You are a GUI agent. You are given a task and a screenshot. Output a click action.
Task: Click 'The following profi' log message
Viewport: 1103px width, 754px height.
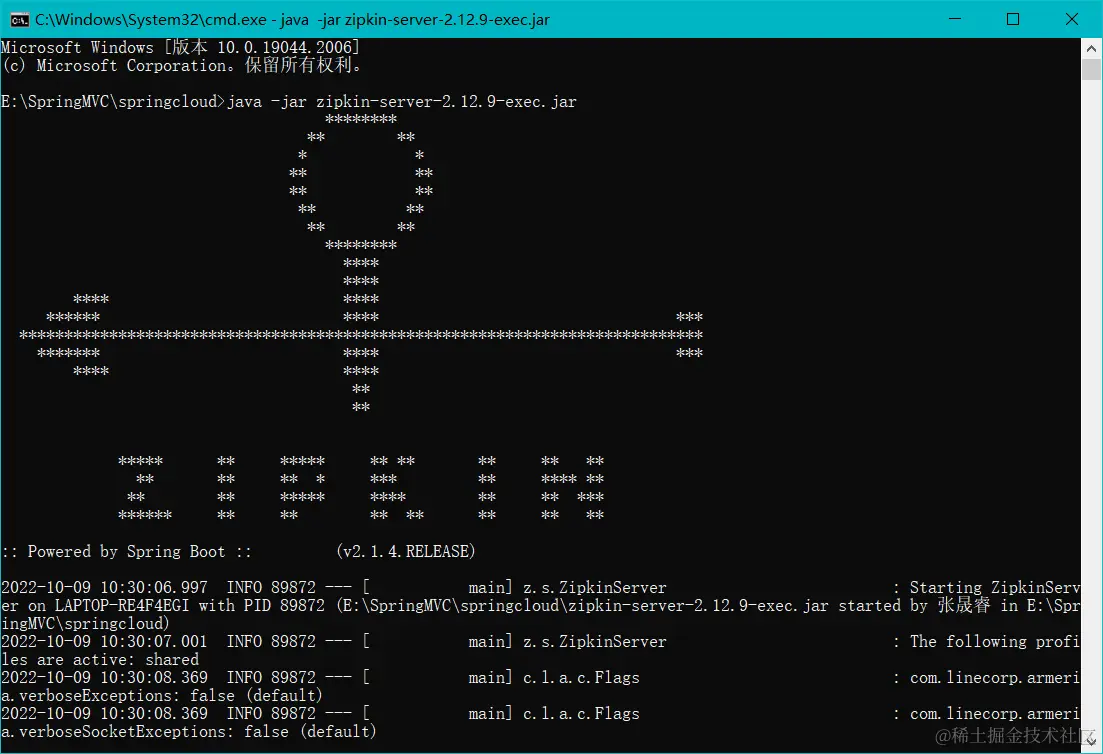(995, 641)
